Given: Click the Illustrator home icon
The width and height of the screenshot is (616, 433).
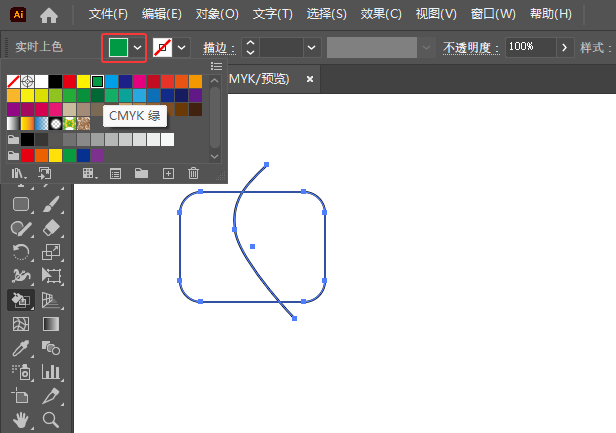Looking at the screenshot, I should pyautogui.click(x=49, y=15).
